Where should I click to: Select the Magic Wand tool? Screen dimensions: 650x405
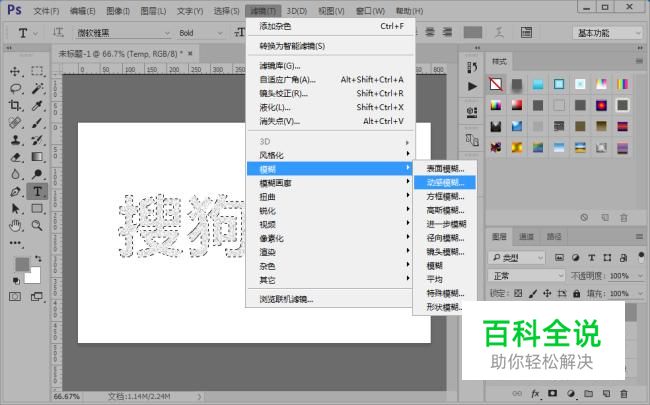pos(37,88)
